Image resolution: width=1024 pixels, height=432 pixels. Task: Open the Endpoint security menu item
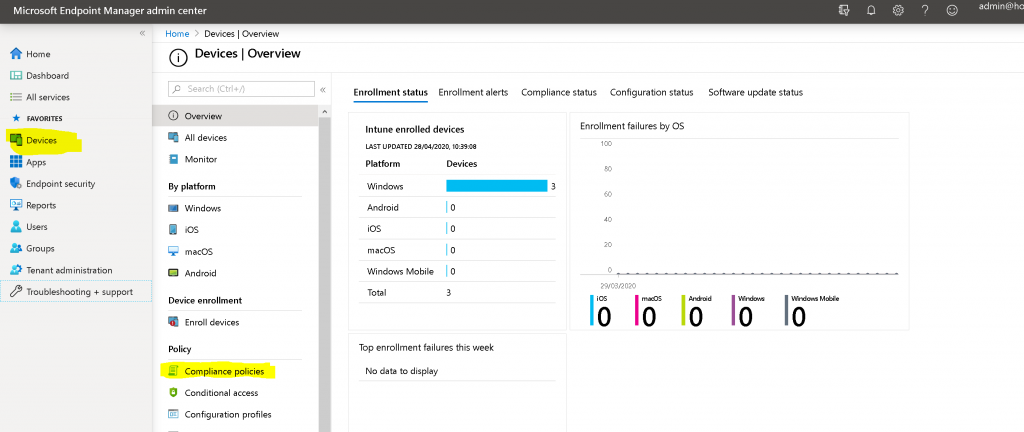coord(61,183)
